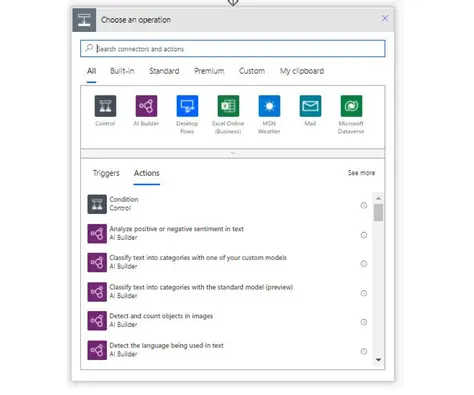Open the AI Builder connector icon
The width and height of the screenshot is (474, 395).
[x=146, y=106]
